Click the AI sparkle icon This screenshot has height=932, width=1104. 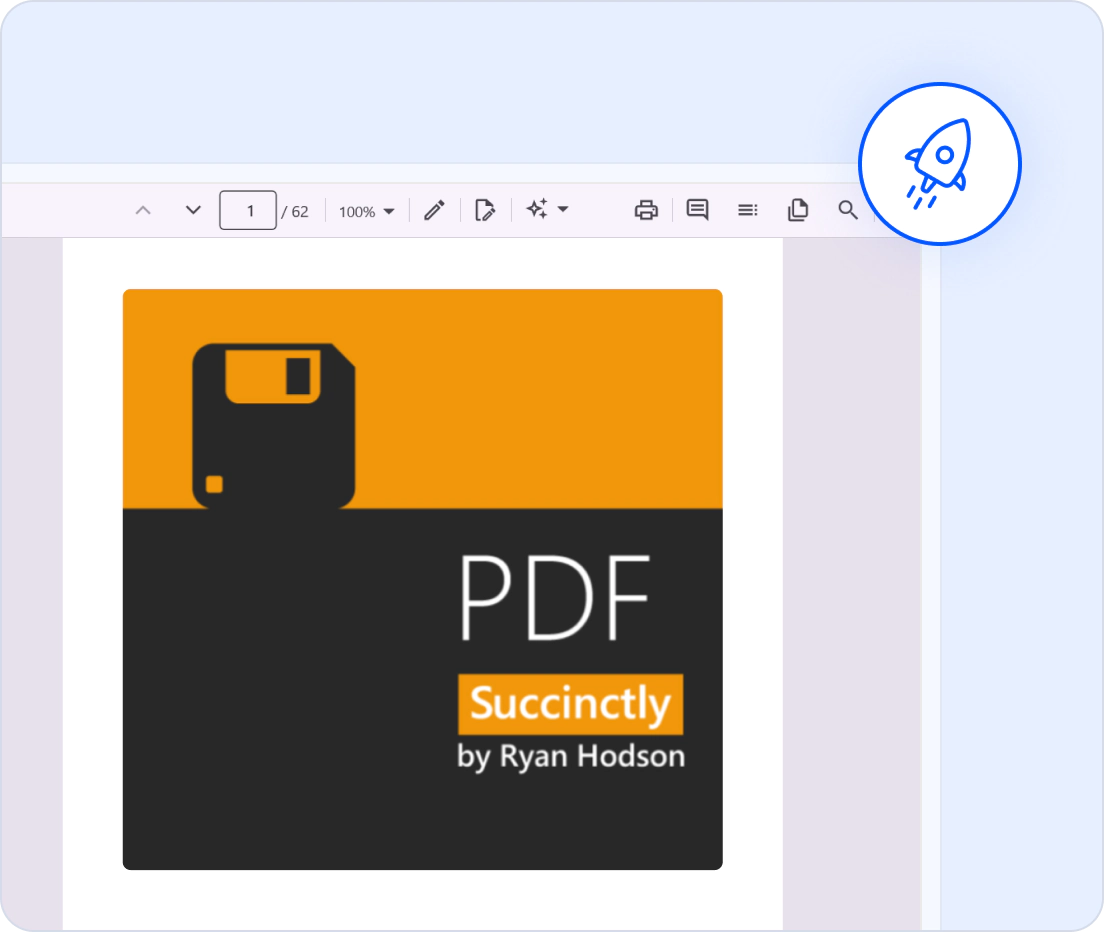click(x=537, y=209)
